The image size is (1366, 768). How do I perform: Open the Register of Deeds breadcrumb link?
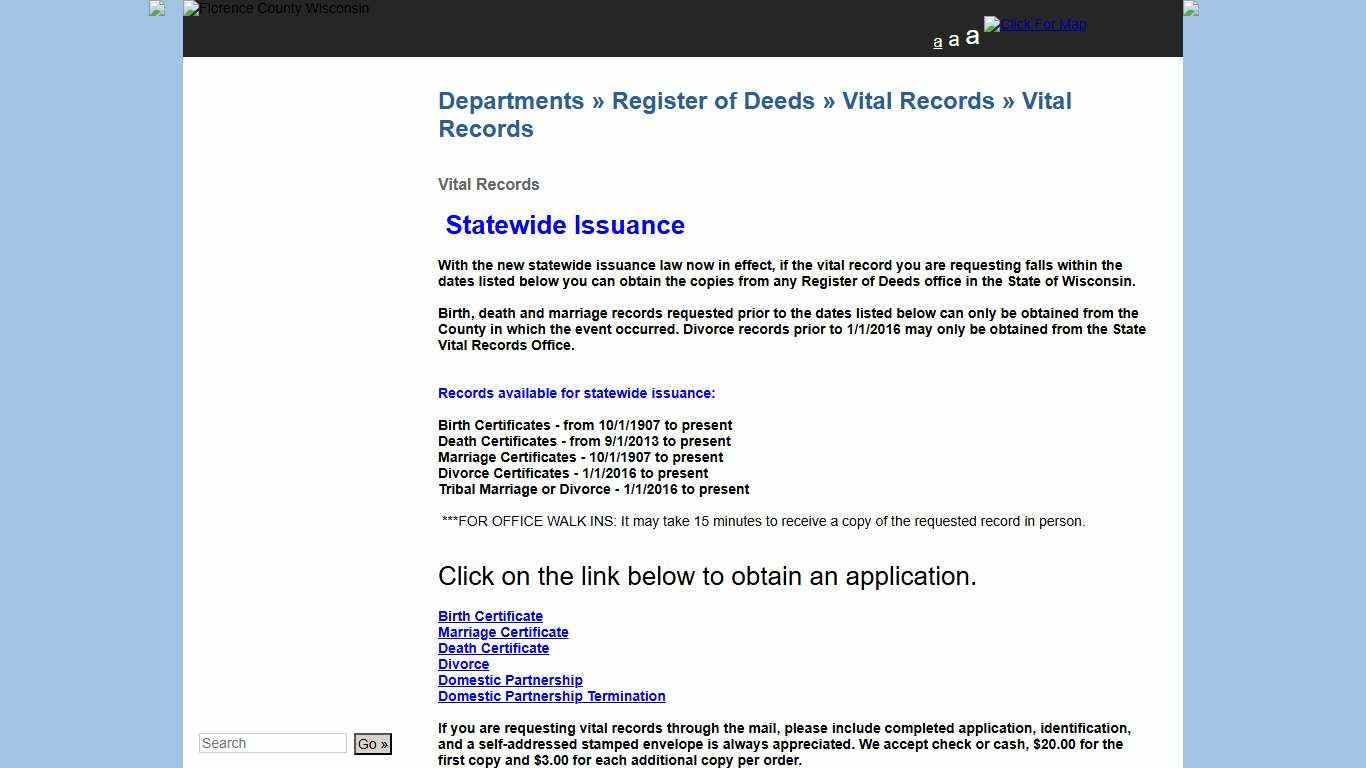point(713,101)
